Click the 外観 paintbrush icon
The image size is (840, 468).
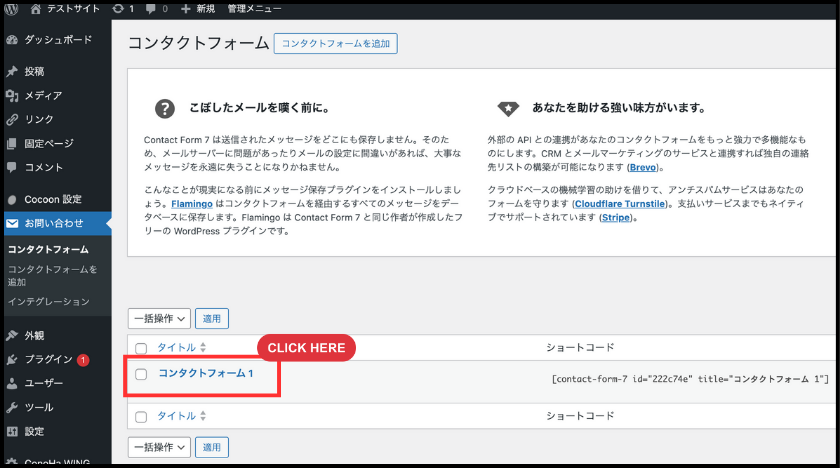click(x=12, y=335)
